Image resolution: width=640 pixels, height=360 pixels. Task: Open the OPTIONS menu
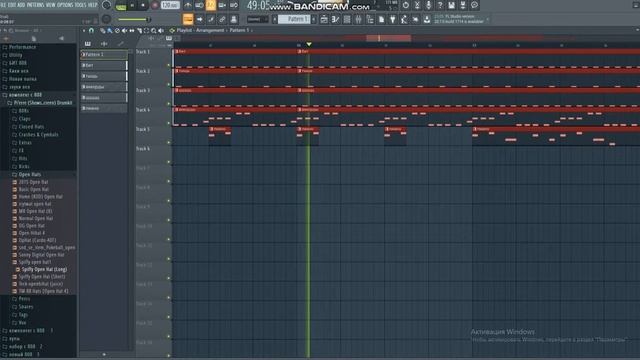(65, 5)
